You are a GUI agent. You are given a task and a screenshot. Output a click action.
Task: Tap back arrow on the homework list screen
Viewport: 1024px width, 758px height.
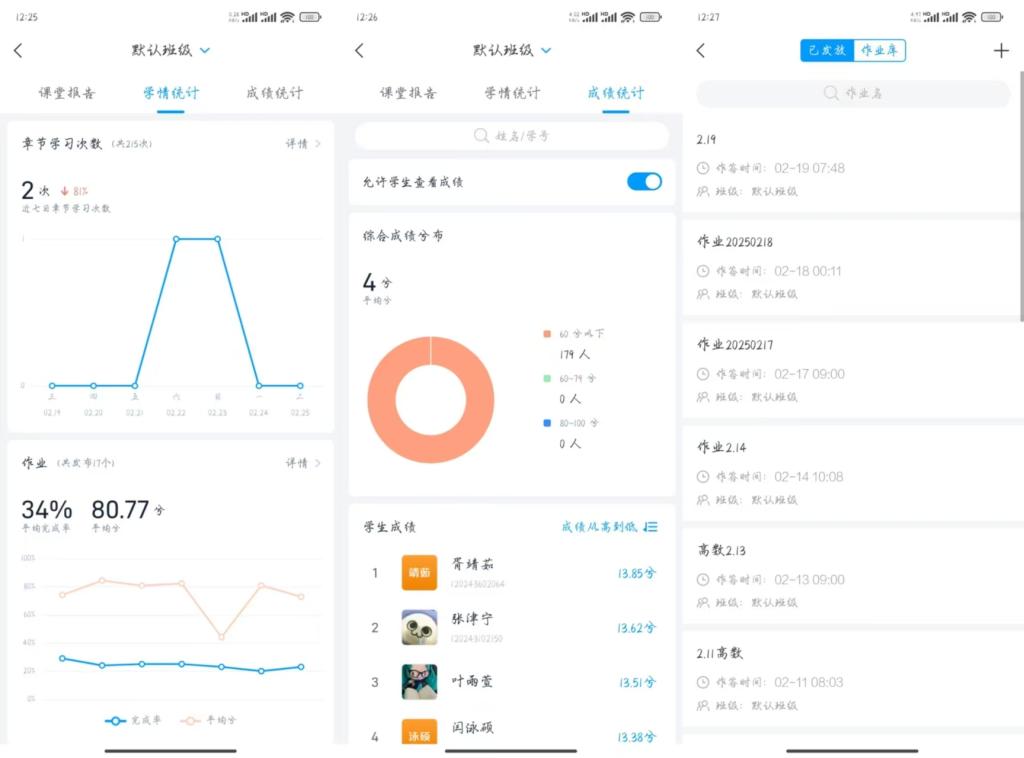700,51
